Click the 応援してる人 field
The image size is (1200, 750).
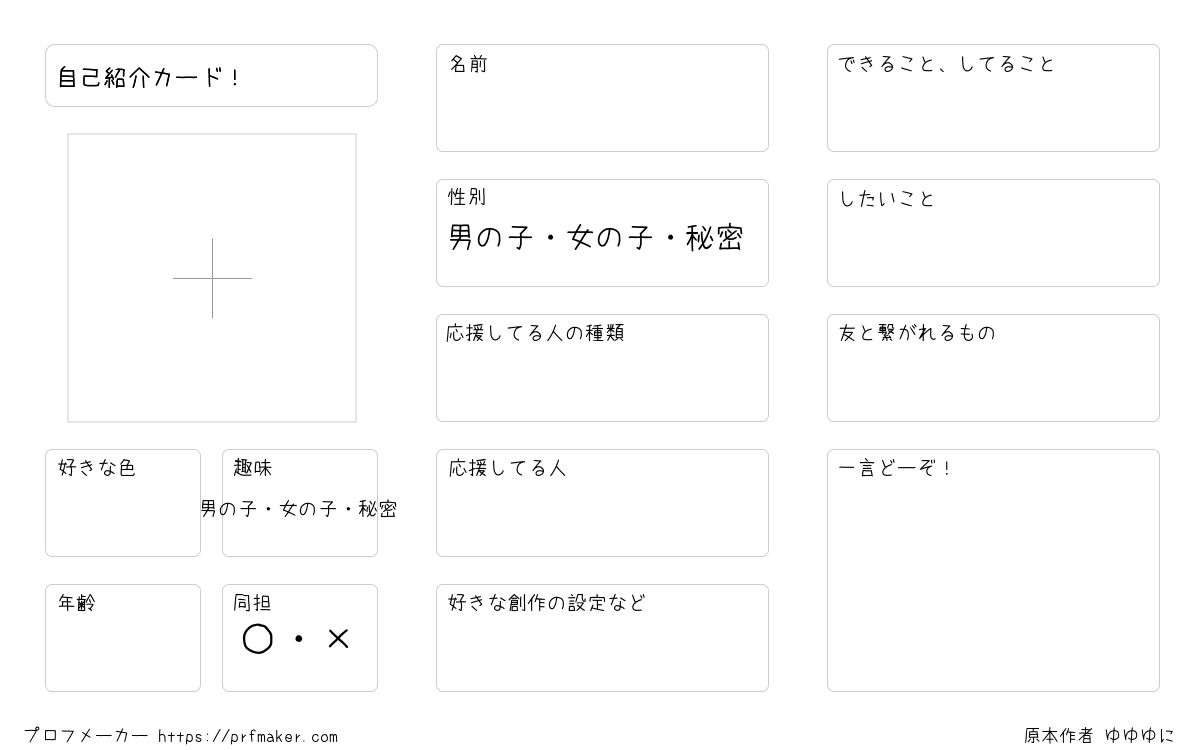coord(602,503)
